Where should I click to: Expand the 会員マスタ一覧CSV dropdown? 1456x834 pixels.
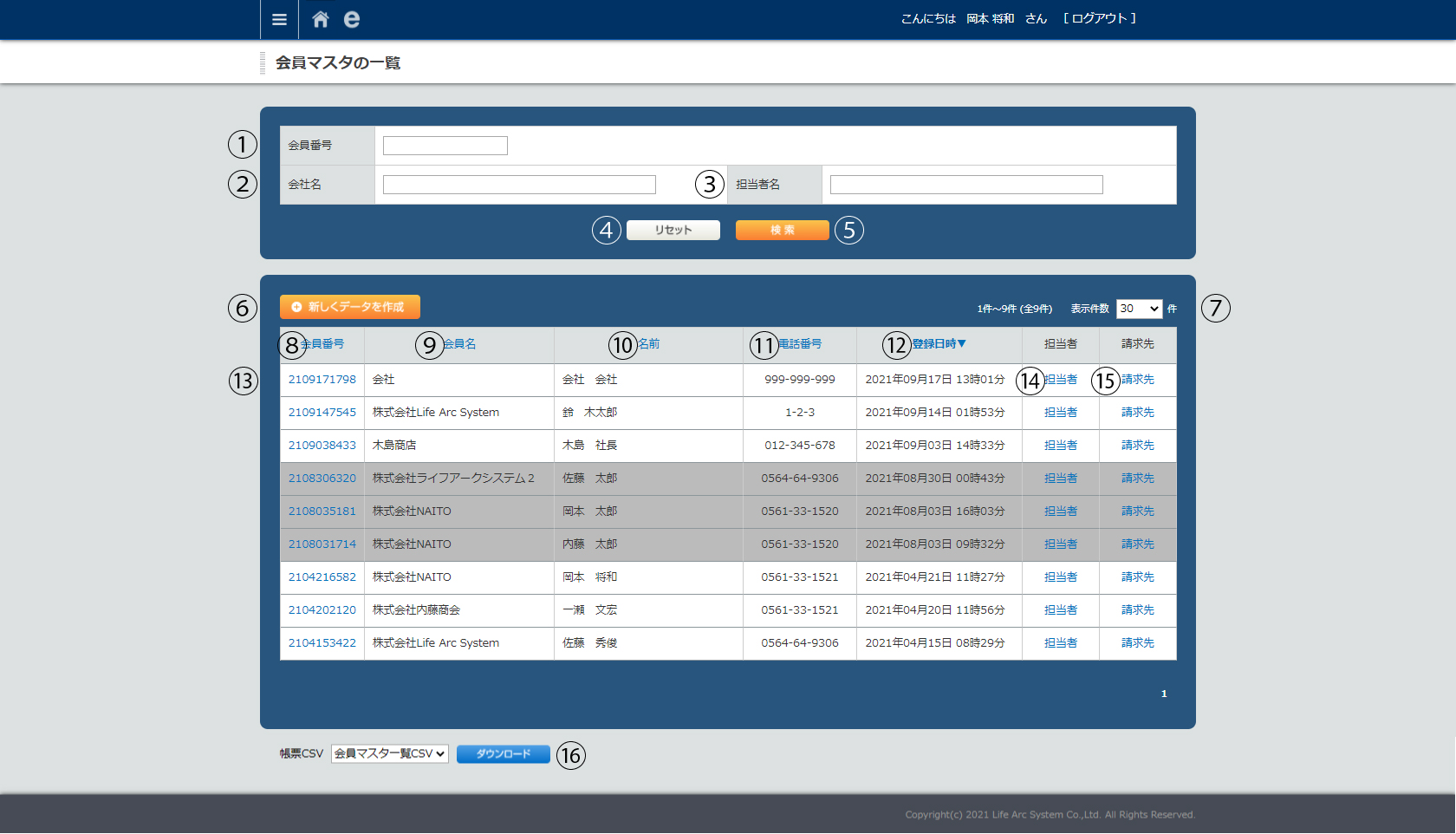pyautogui.click(x=389, y=754)
